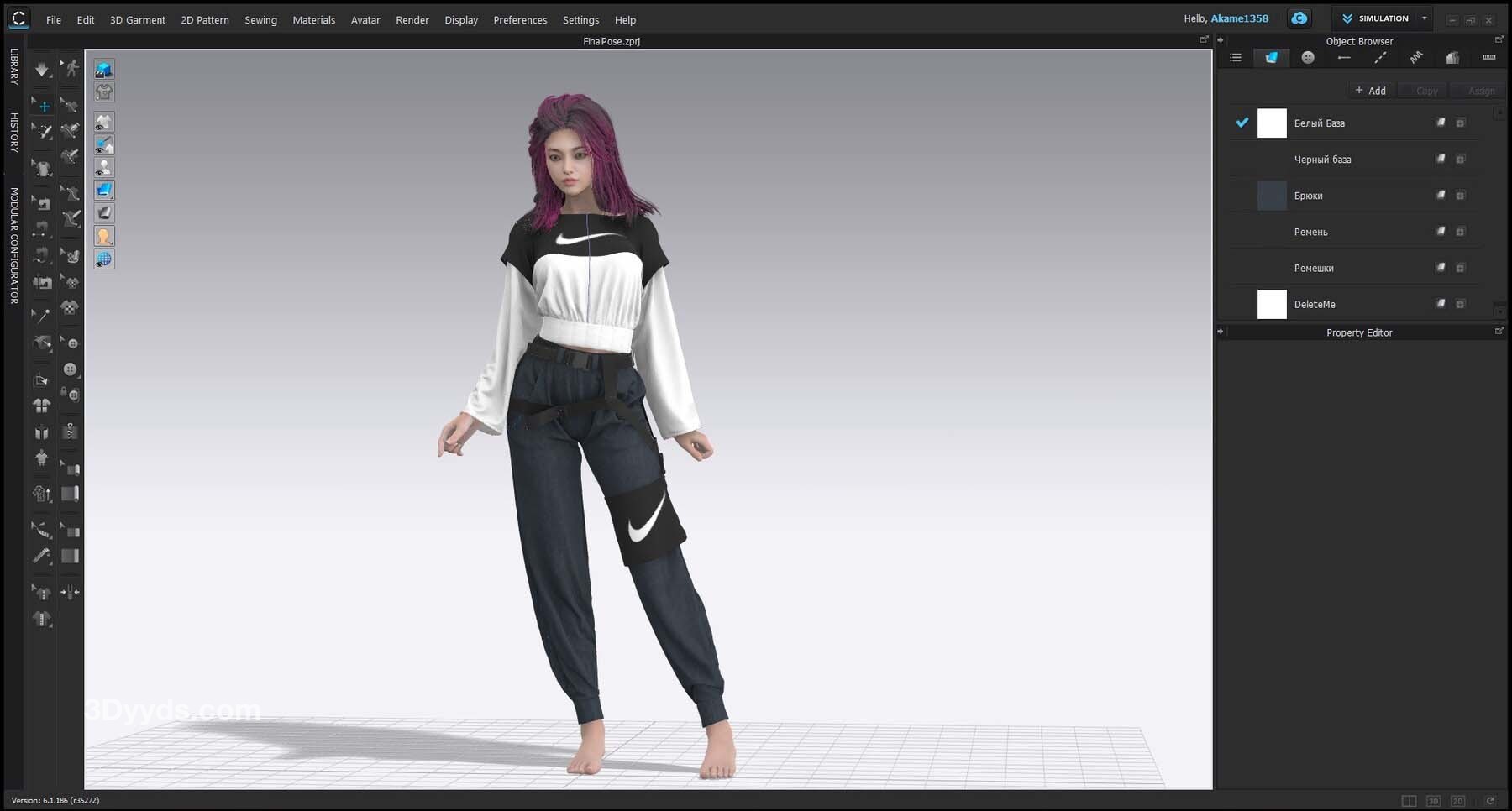This screenshot has height=811, width=1512.
Task: Select the Select/Move tool
Action: click(42, 106)
